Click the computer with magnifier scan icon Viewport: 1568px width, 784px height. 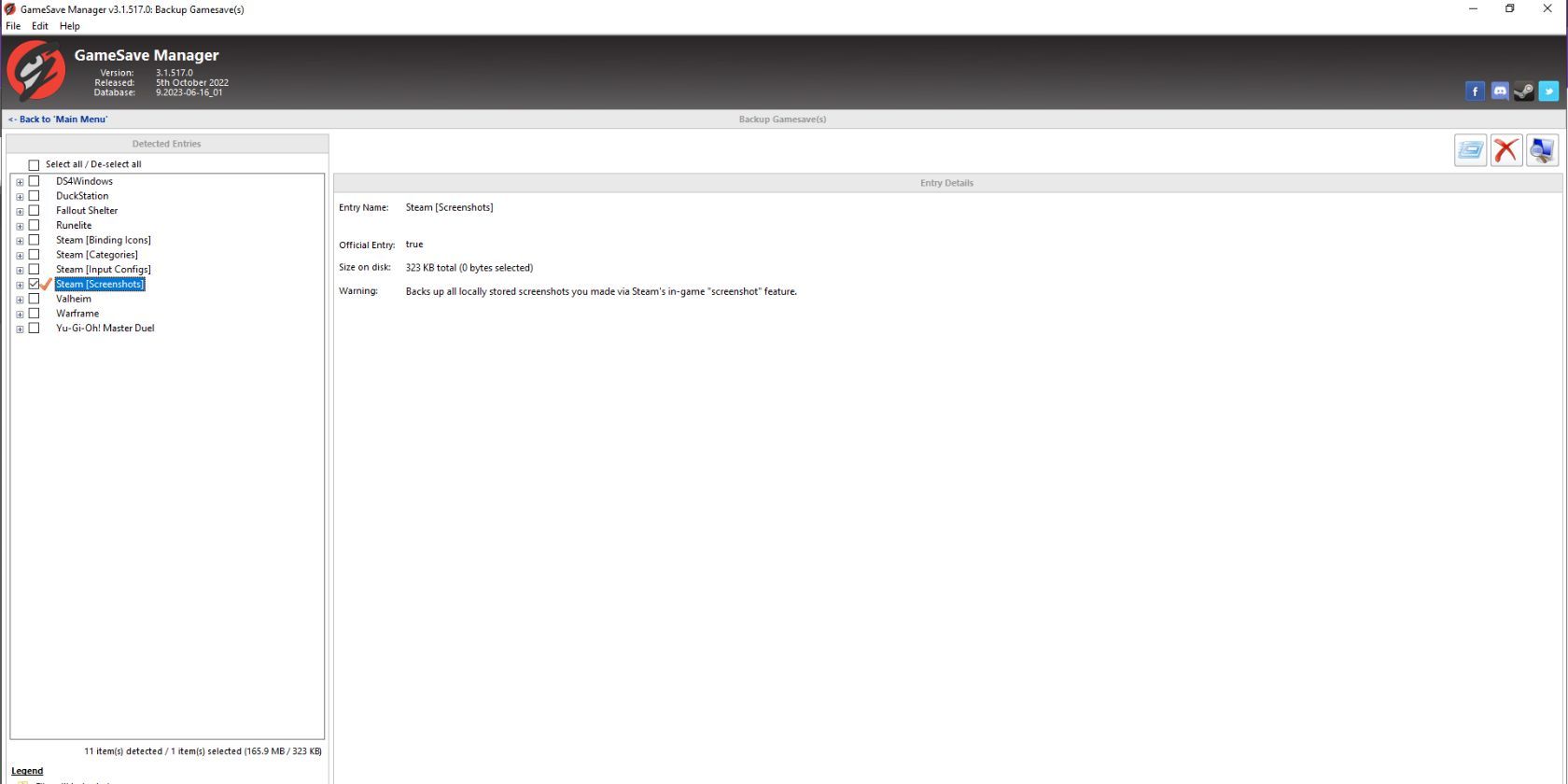(x=1542, y=150)
